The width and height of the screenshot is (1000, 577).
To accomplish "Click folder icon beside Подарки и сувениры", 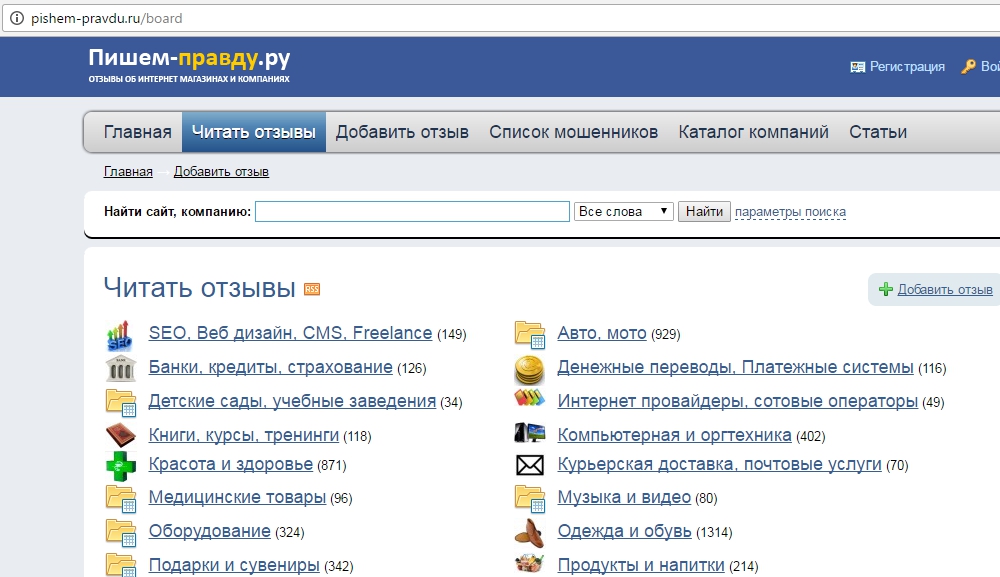I will click(x=121, y=565).
